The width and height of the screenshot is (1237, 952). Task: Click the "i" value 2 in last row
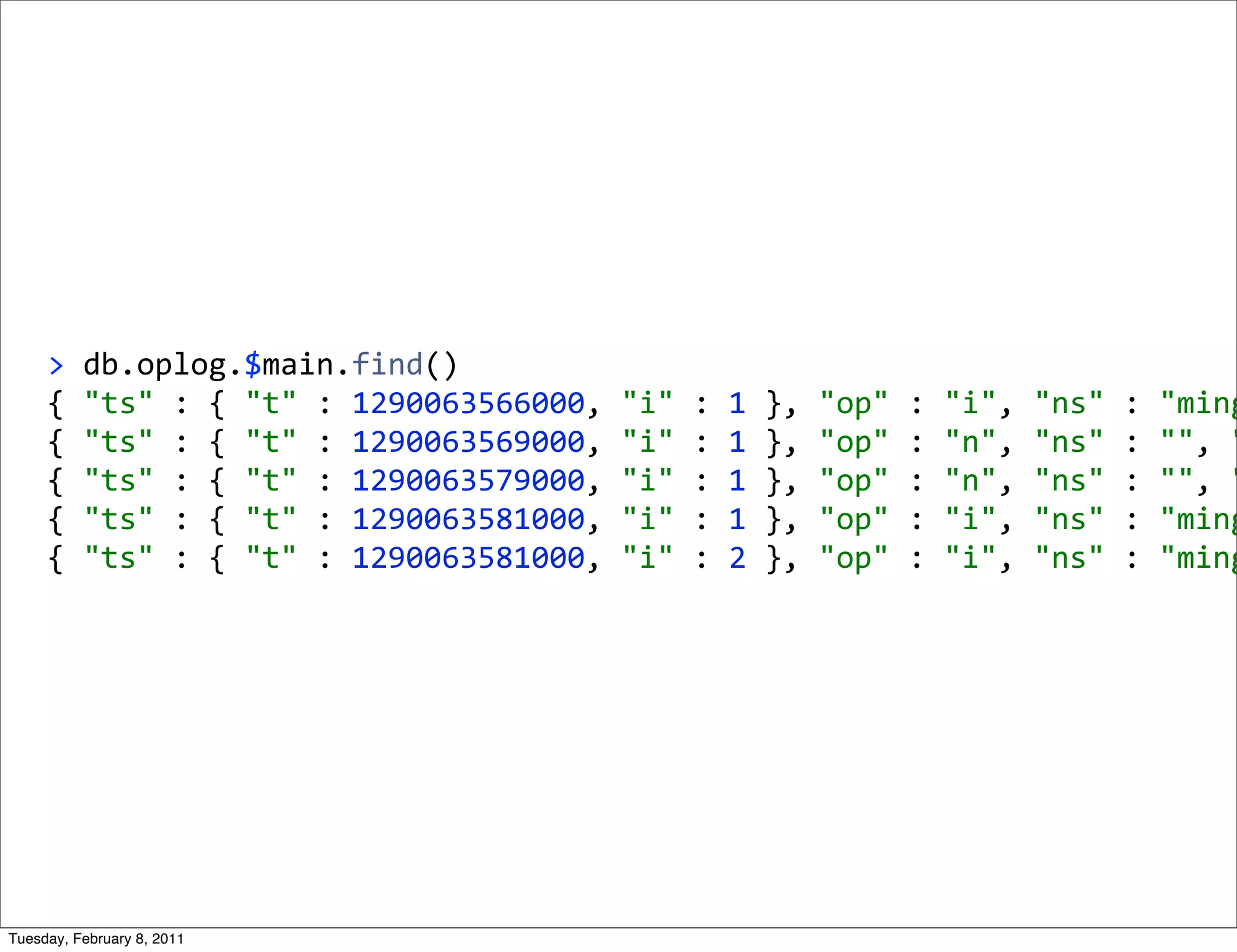click(x=737, y=558)
